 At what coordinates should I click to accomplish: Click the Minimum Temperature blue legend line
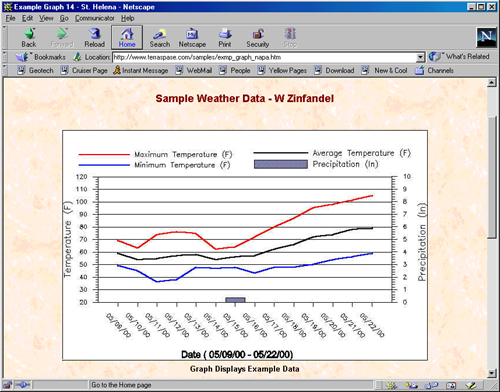point(104,165)
